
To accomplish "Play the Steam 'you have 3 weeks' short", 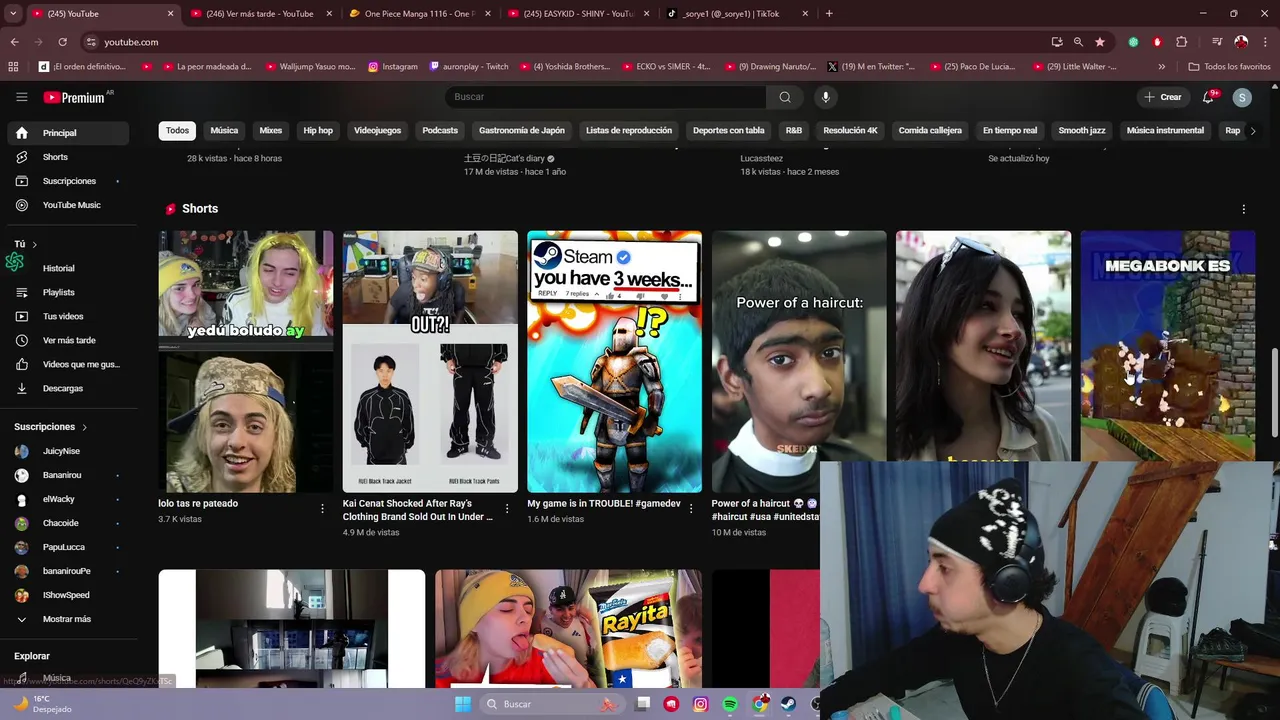I will [x=614, y=362].
